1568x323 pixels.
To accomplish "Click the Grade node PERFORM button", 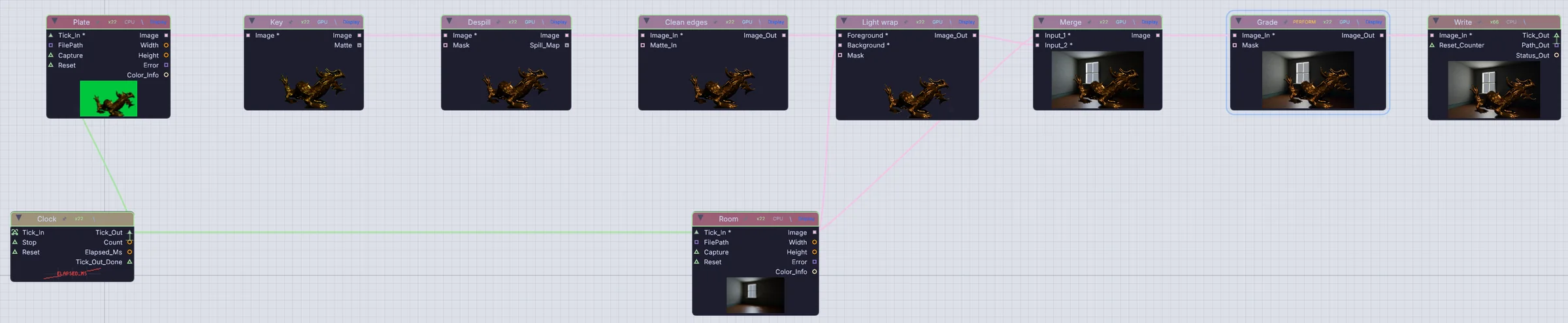I will (x=1304, y=22).
